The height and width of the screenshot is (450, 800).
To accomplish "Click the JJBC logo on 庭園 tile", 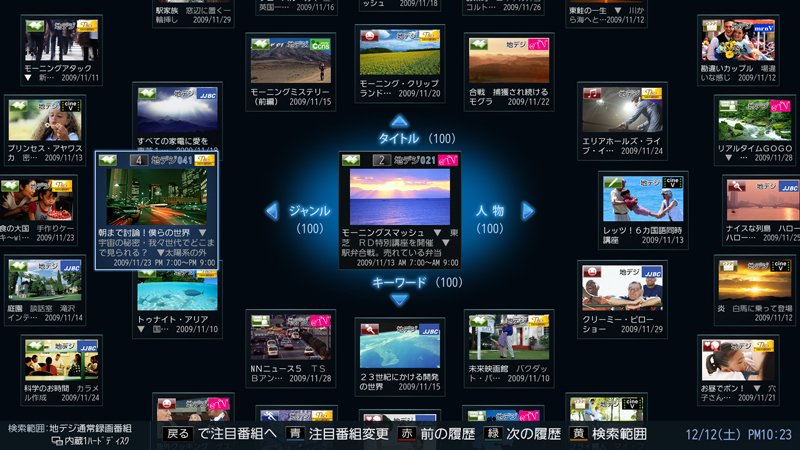I will click(x=70, y=268).
